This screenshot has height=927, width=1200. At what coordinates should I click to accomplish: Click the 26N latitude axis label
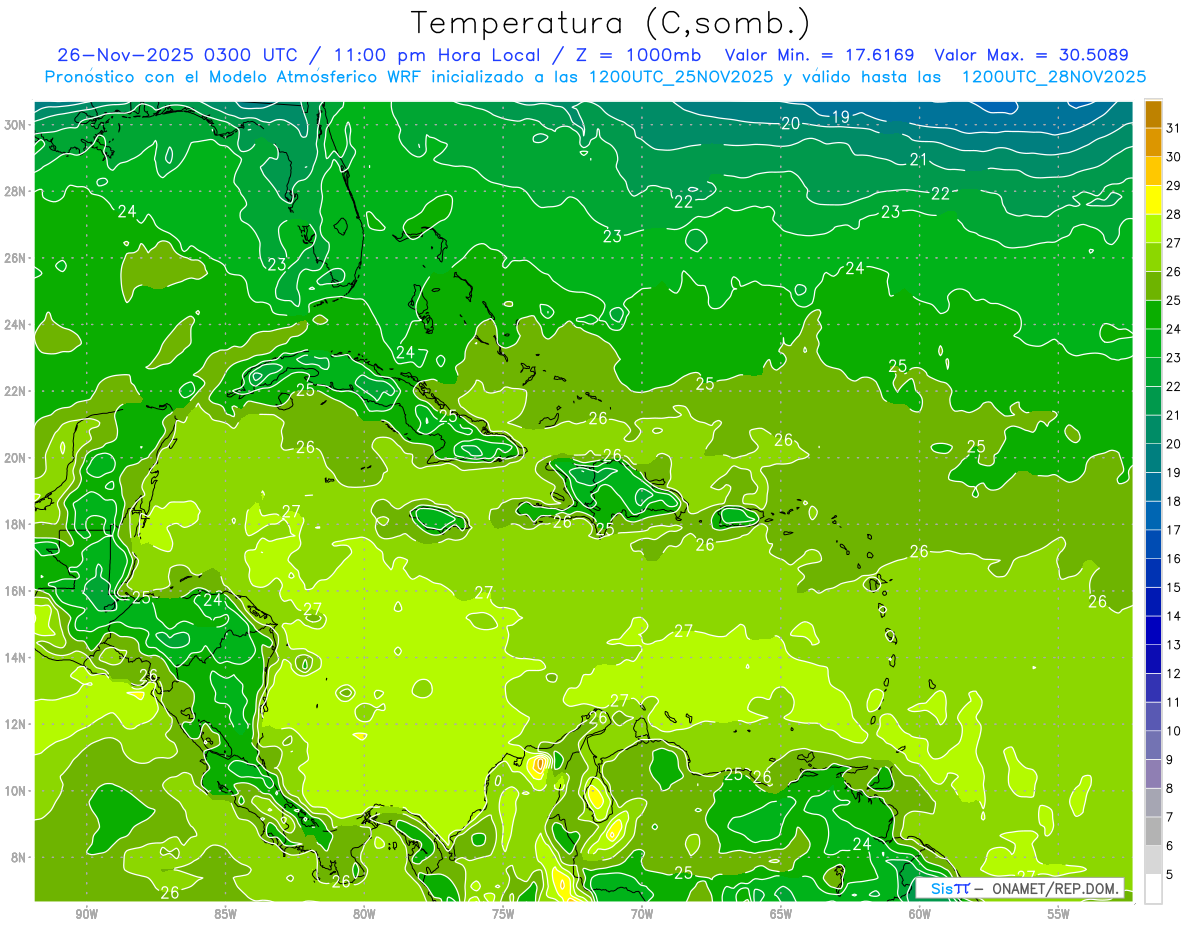click(x=15, y=258)
